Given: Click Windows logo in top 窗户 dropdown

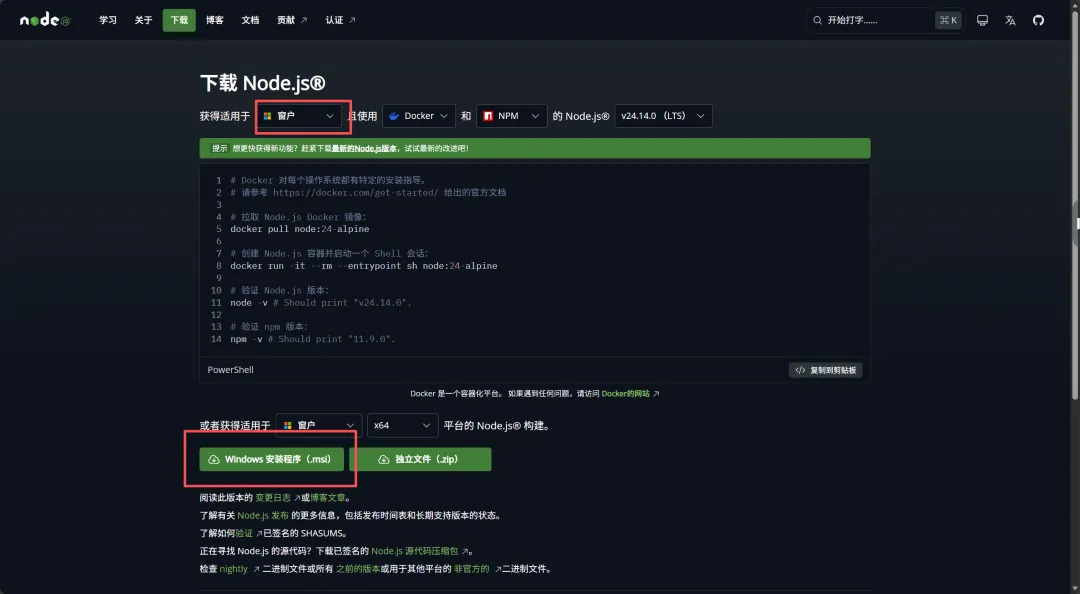Looking at the screenshot, I should (267, 116).
